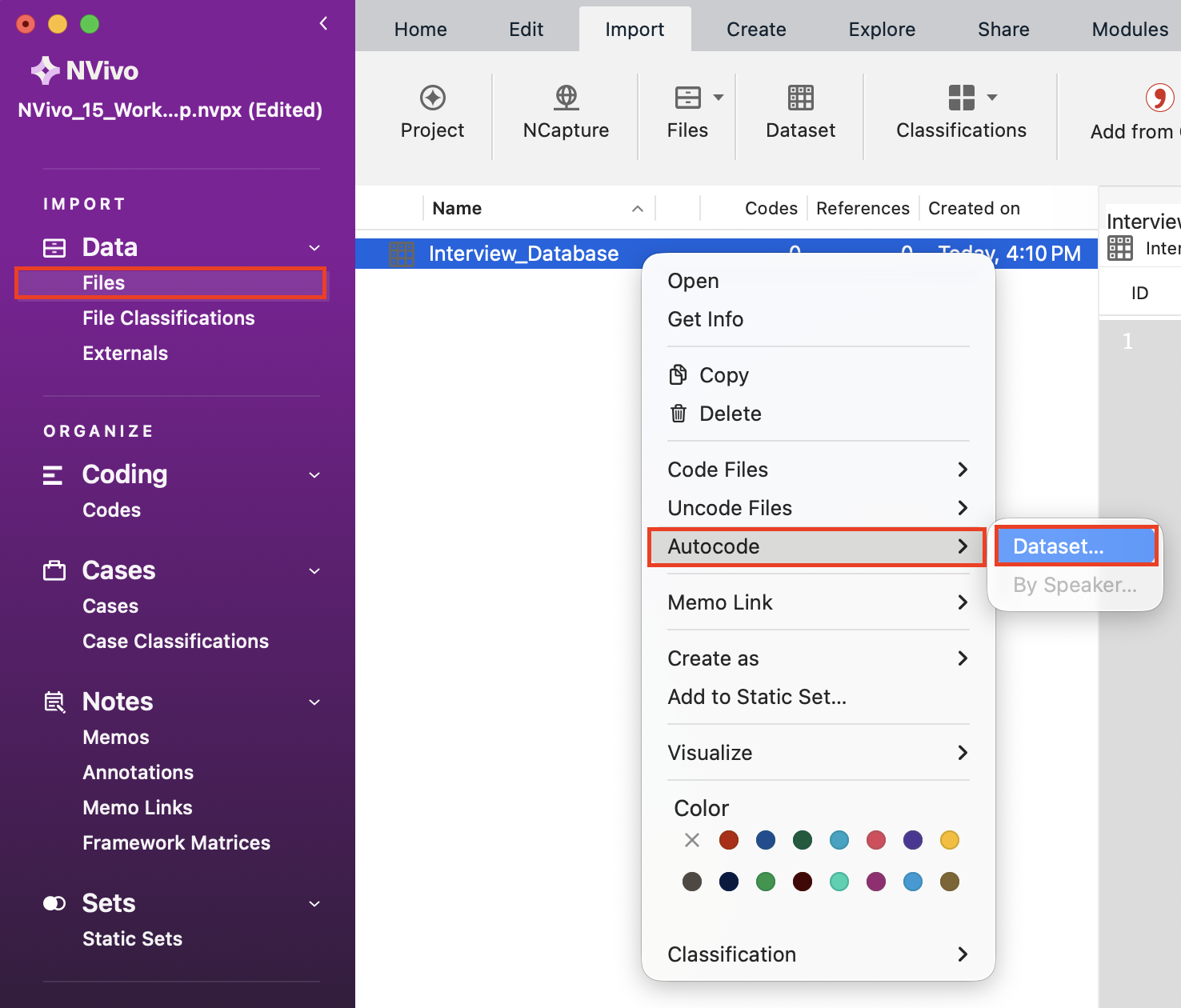1181x1008 pixels.
Task: Remove color with the X in Color section
Action: [x=692, y=840]
